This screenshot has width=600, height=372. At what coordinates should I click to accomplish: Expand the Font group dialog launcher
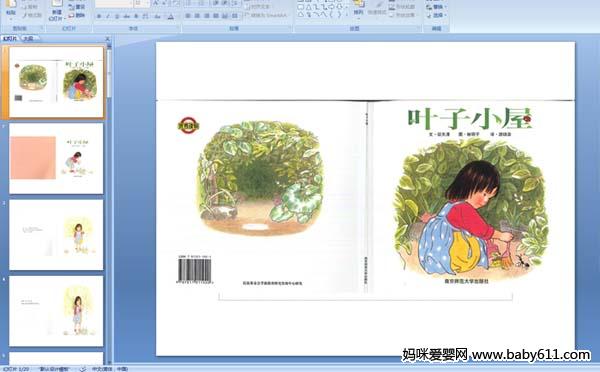[178, 28]
